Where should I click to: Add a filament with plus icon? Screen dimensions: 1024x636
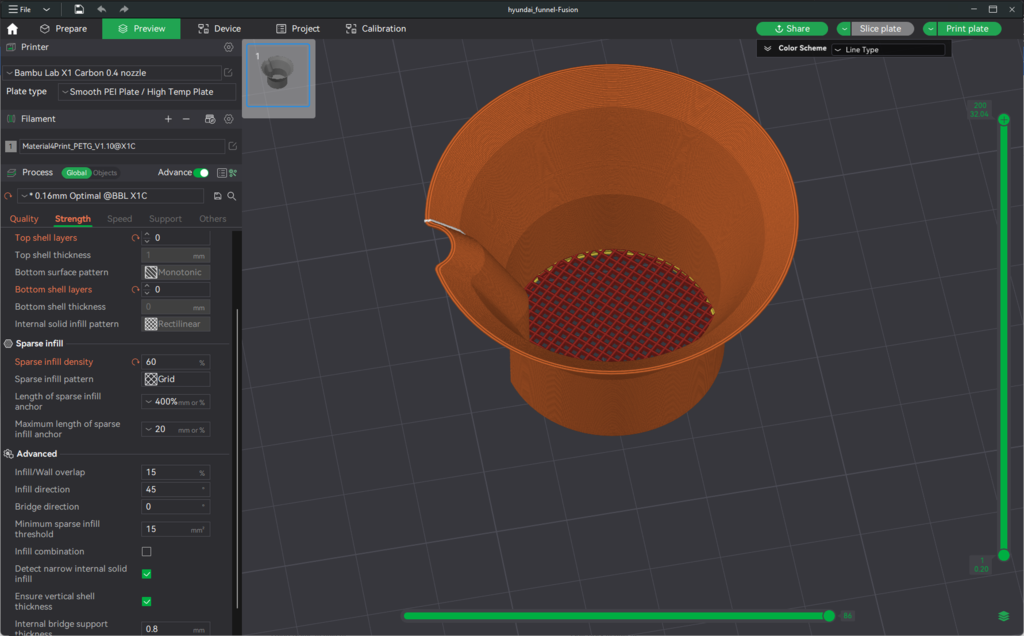168,119
